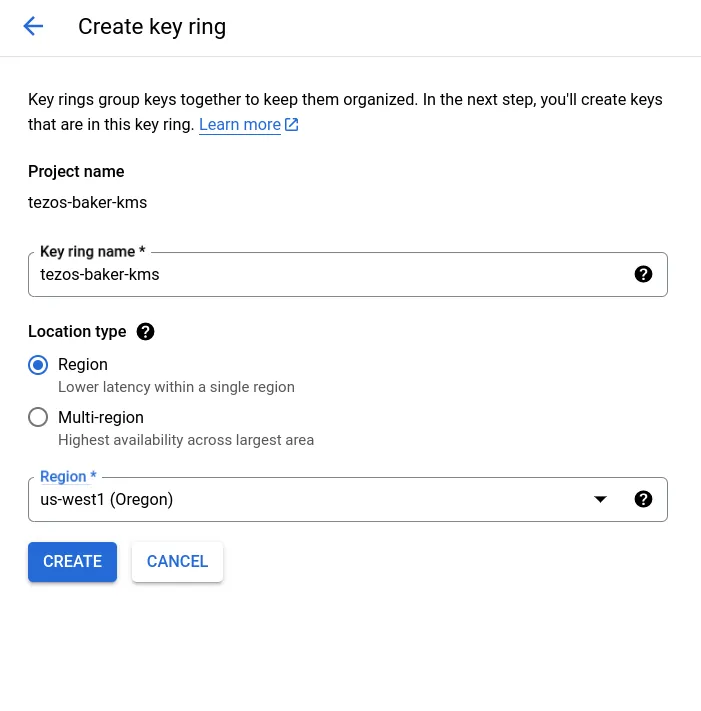Select the Region radio button
Screen dimensions: 701x711
[38, 365]
